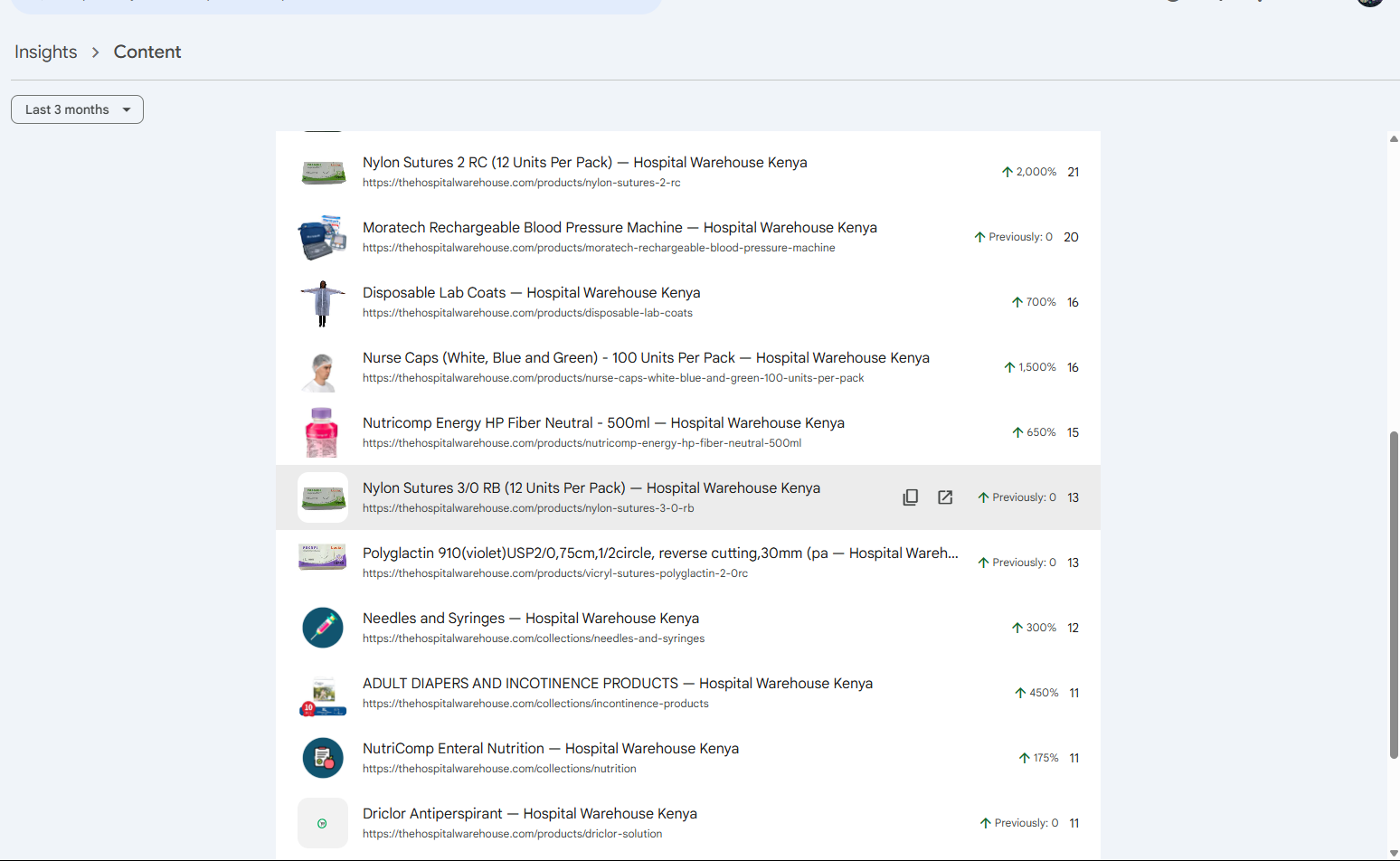Click the click count 20 for Moratech machine
Screen dimensions: 1400x861
(x=1072, y=237)
